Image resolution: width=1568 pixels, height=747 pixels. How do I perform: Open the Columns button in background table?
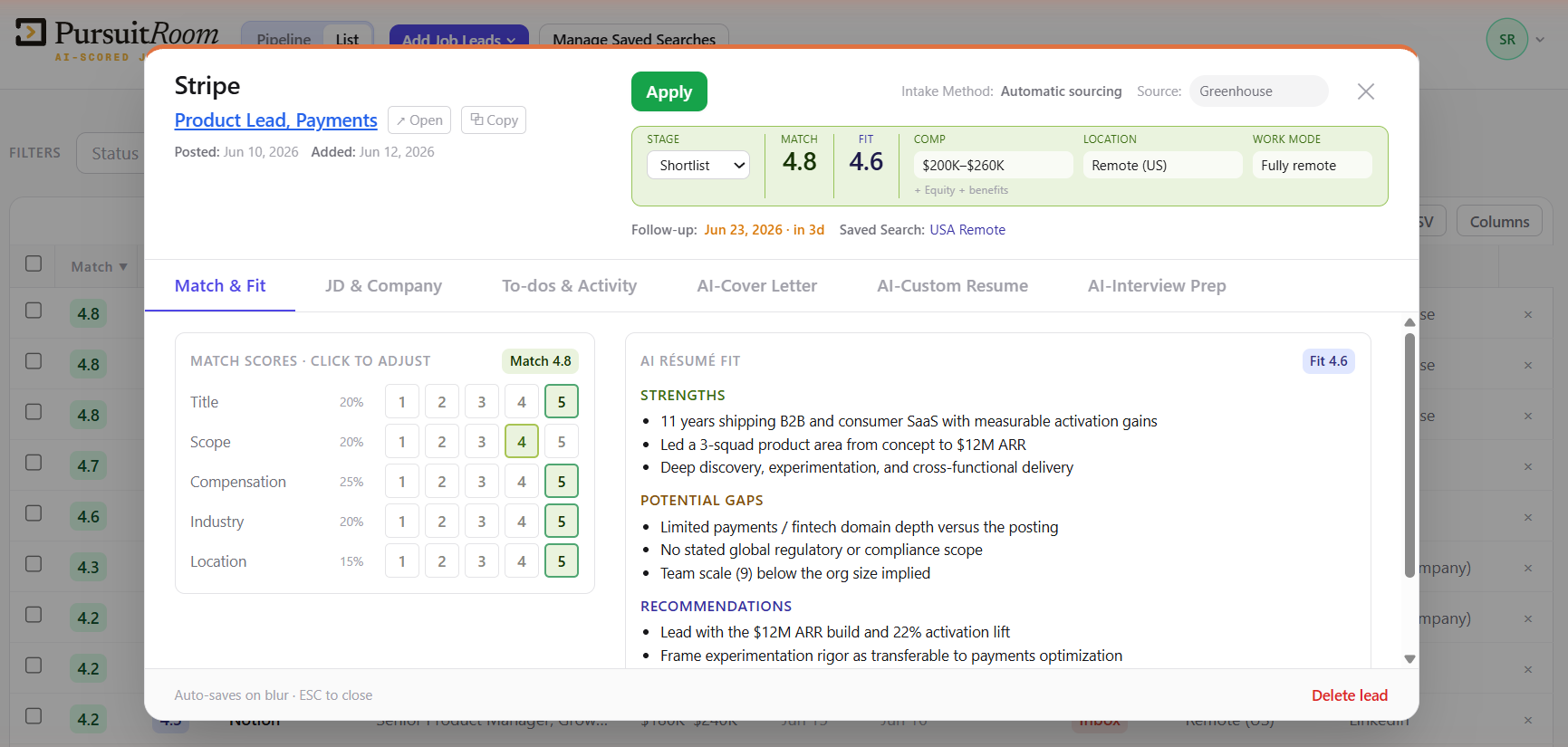click(x=1499, y=222)
